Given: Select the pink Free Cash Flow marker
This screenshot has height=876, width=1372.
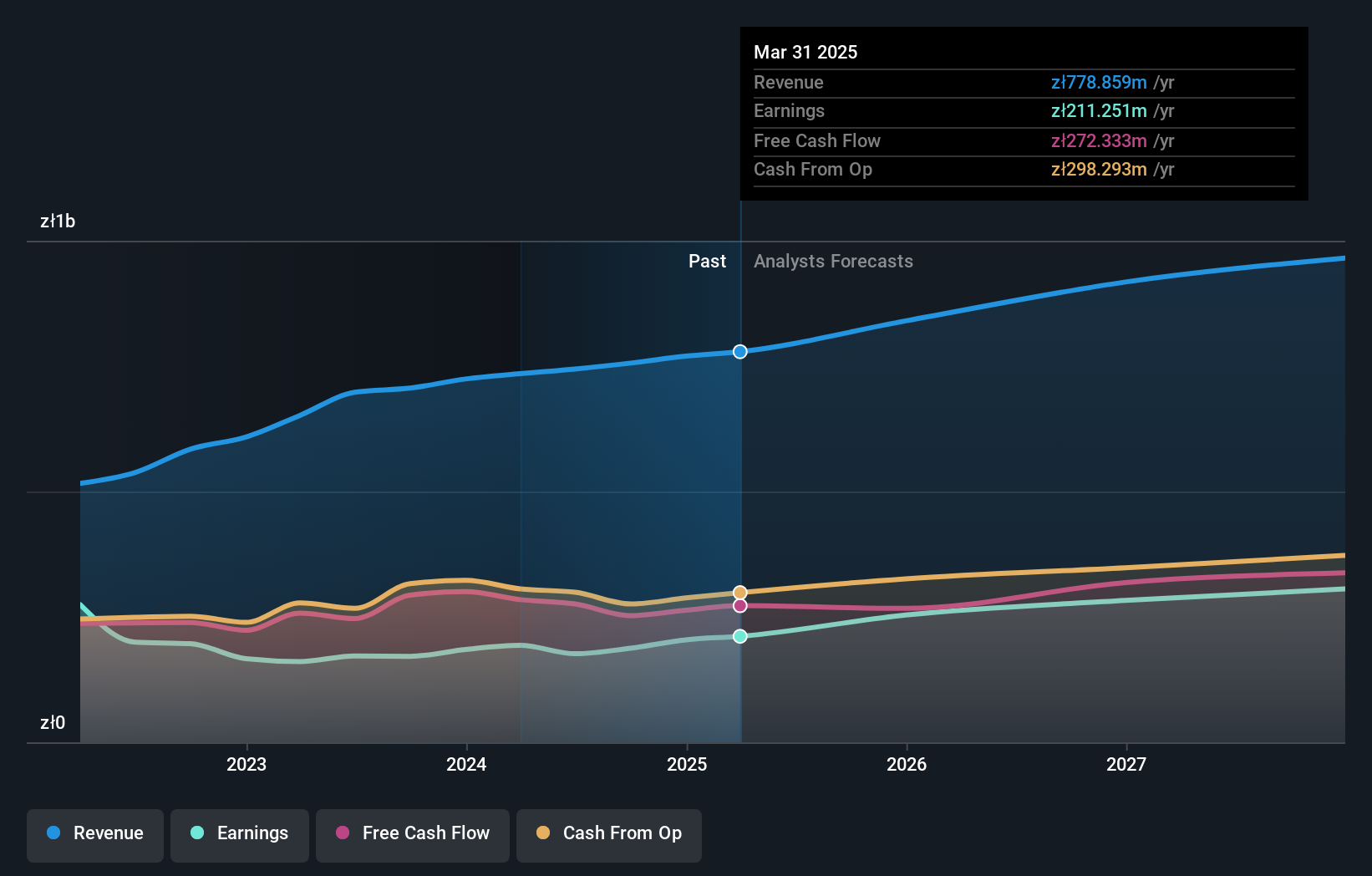Looking at the screenshot, I should coord(739,605).
